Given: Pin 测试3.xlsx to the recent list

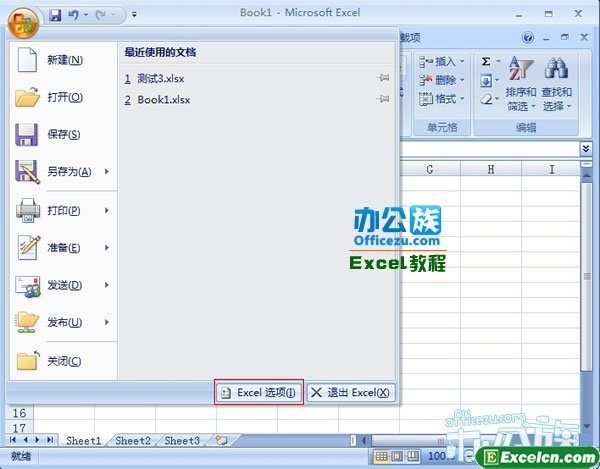Looking at the screenshot, I should click(383, 78).
